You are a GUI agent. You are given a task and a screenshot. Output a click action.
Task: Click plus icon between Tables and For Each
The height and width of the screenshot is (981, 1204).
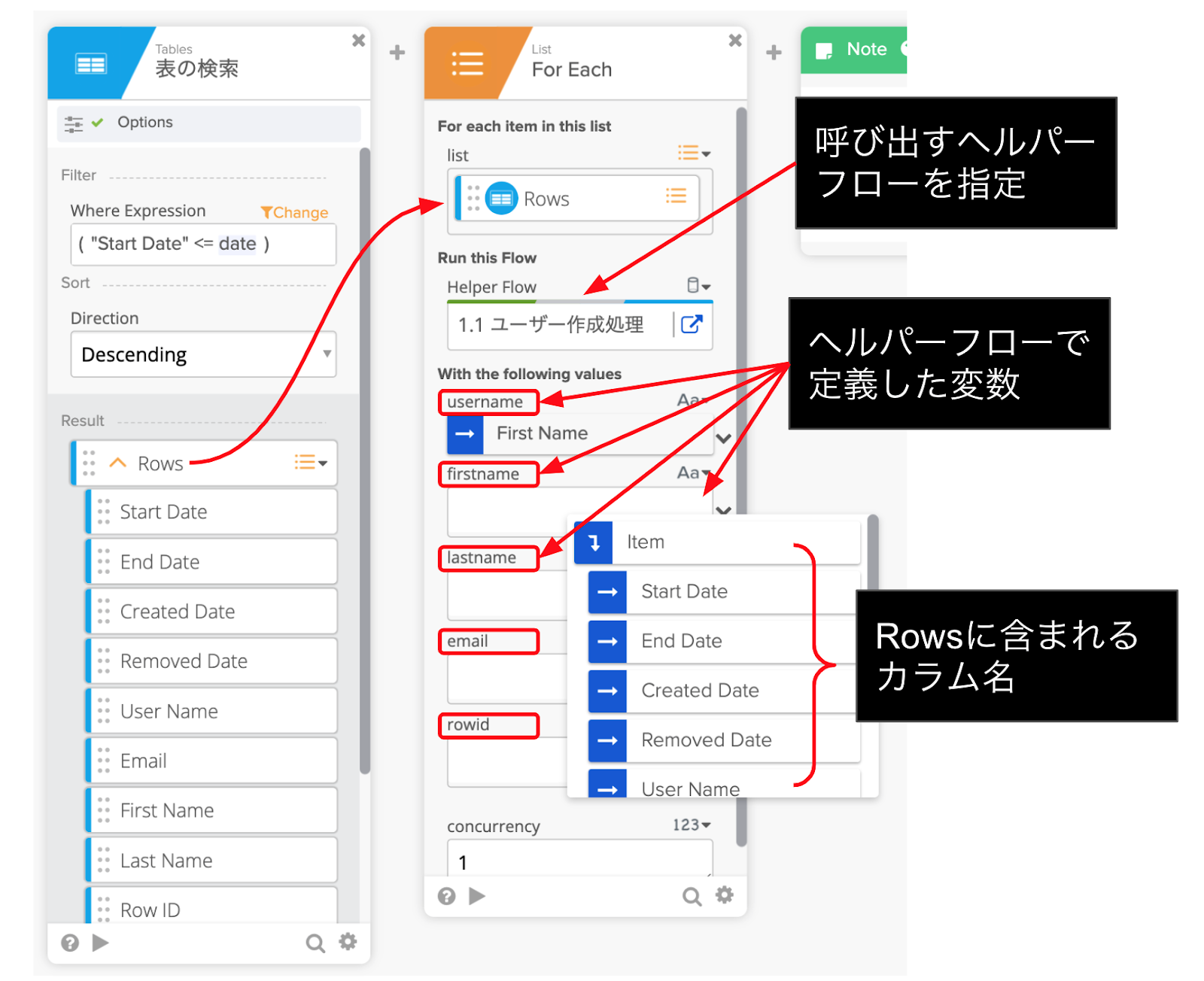(397, 53)
